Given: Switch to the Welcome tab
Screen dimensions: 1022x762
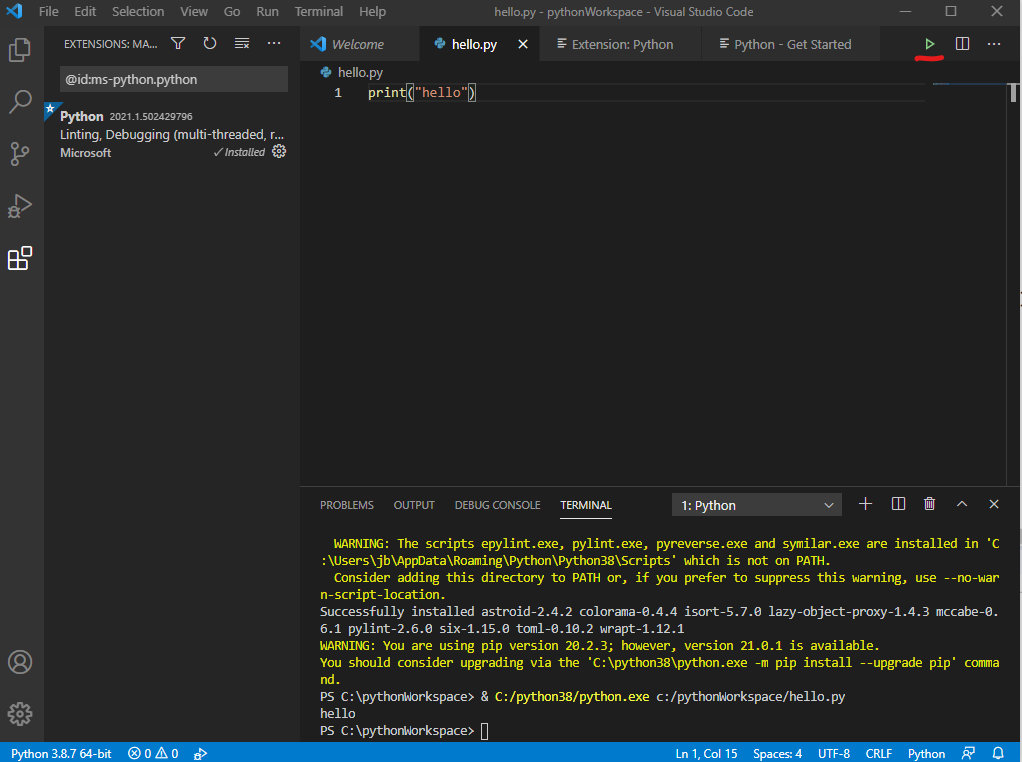Looking at the screenshot, I should (359, 44).
